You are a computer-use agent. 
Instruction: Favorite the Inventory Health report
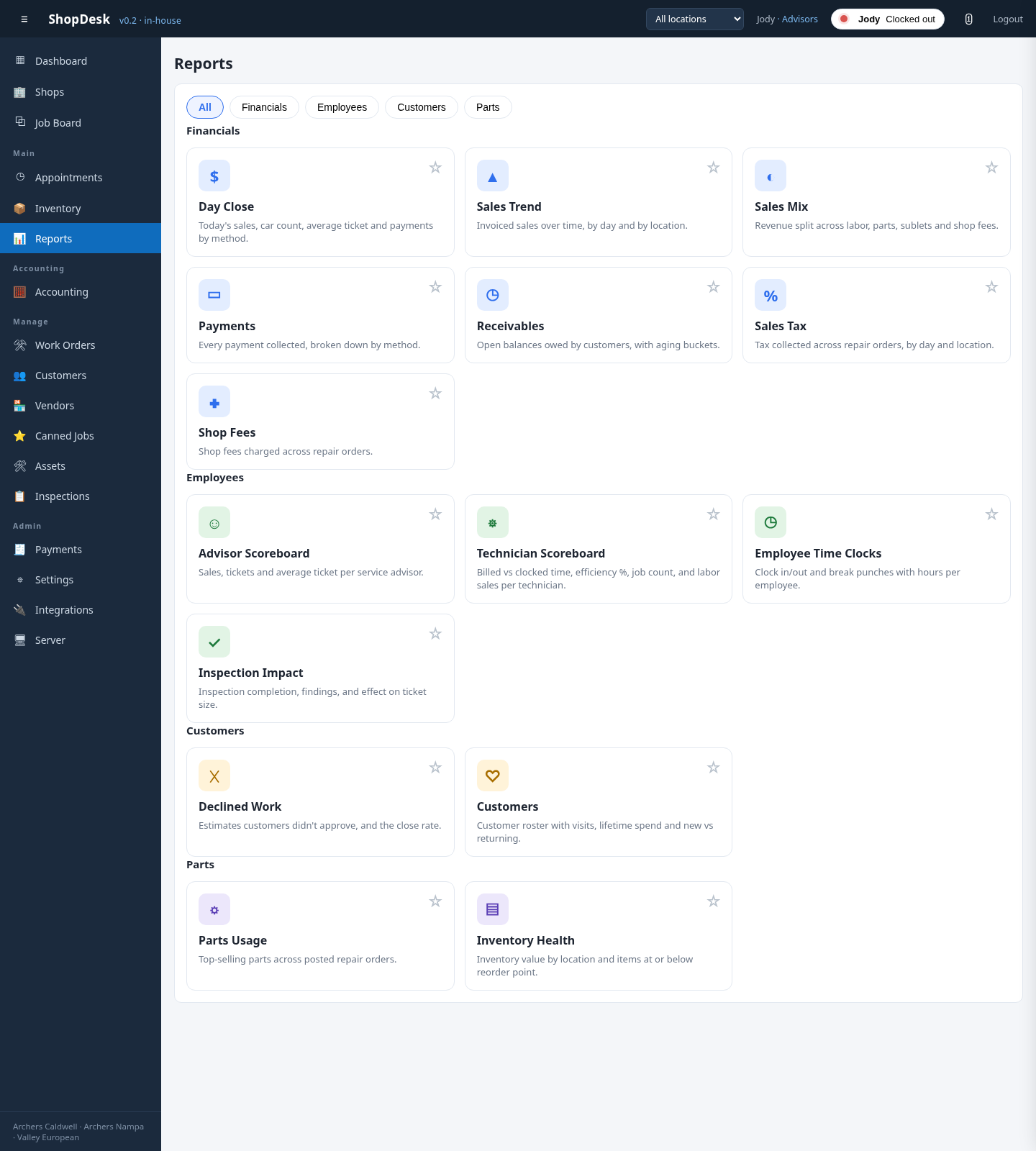click(714, 901)
